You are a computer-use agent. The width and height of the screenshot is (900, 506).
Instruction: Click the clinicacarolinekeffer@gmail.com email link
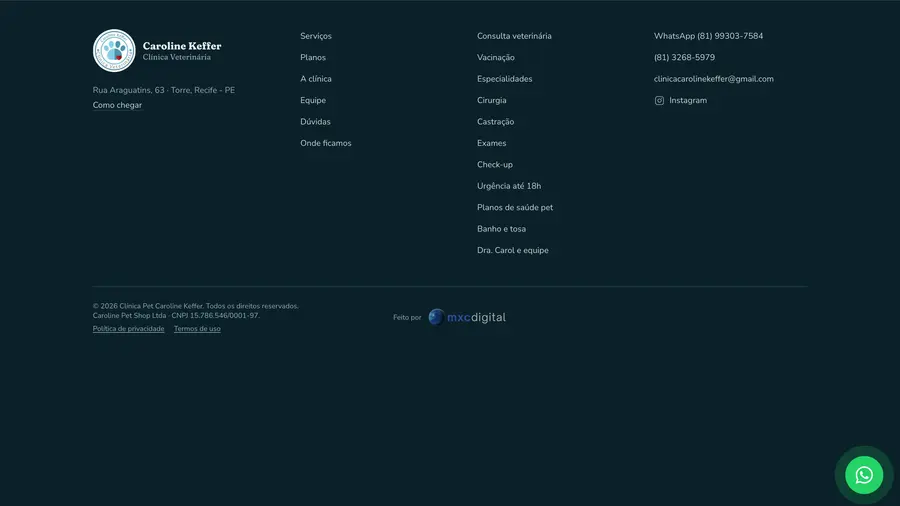pos(713,79)
